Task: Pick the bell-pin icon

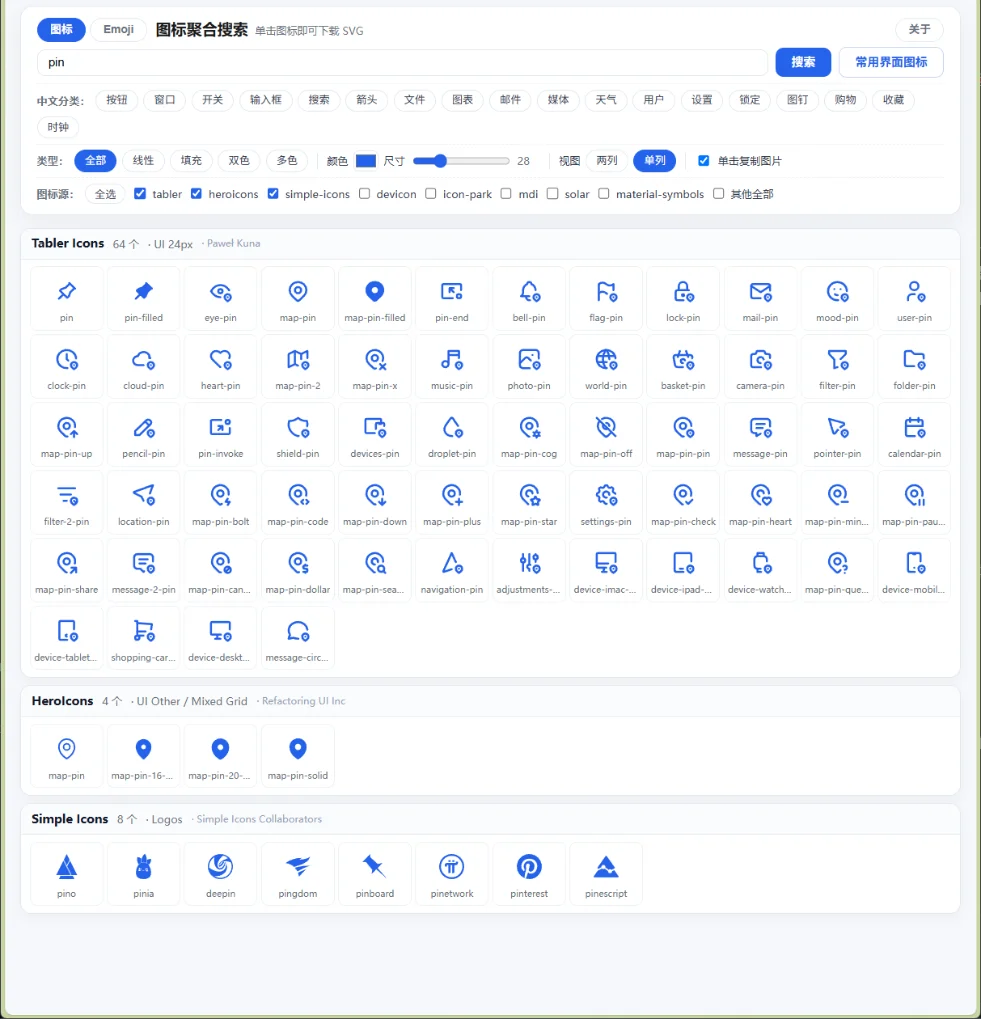Action: tap(529, 298)
